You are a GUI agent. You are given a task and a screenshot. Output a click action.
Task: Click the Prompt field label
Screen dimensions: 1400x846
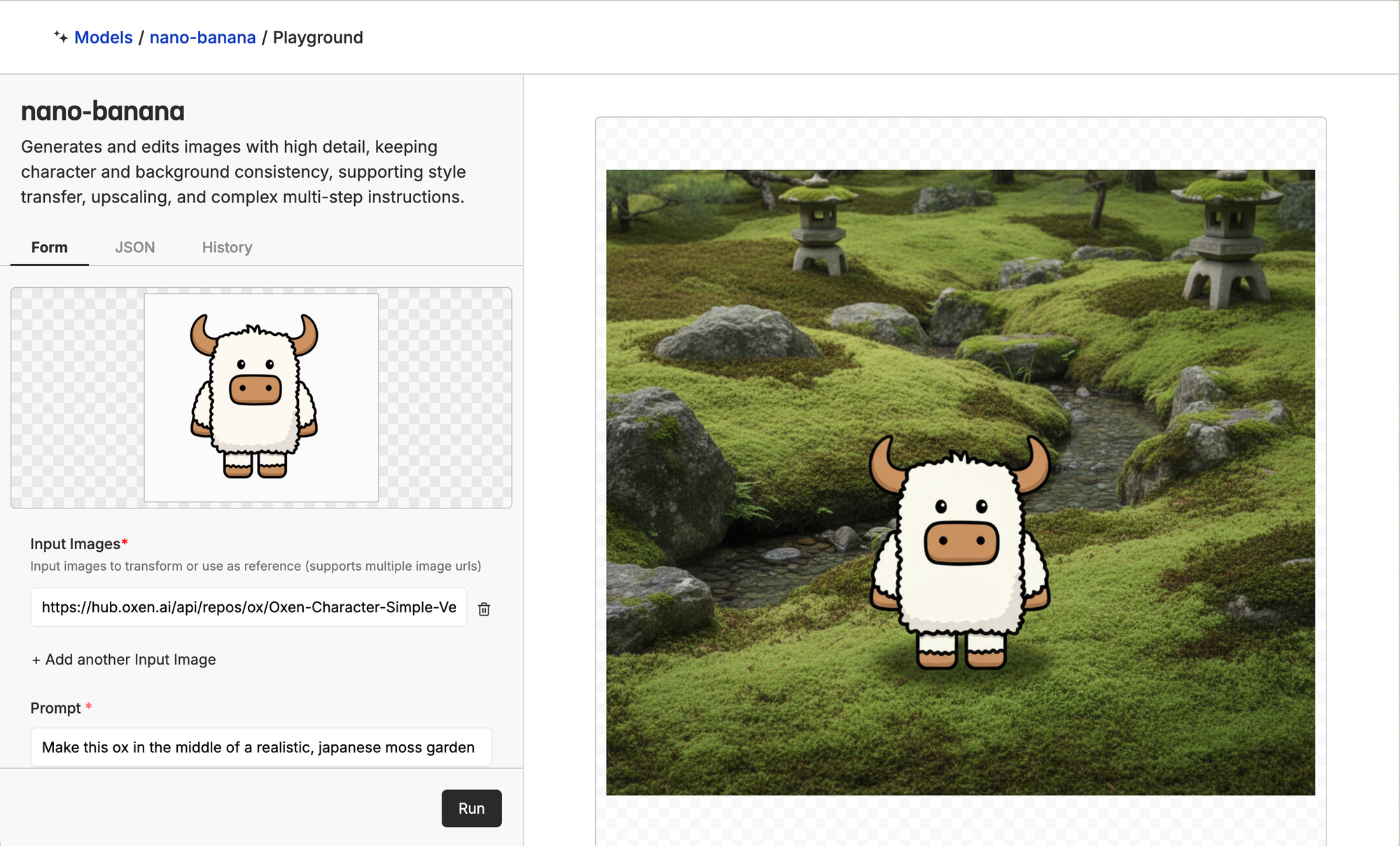click(x=55, y=708)
